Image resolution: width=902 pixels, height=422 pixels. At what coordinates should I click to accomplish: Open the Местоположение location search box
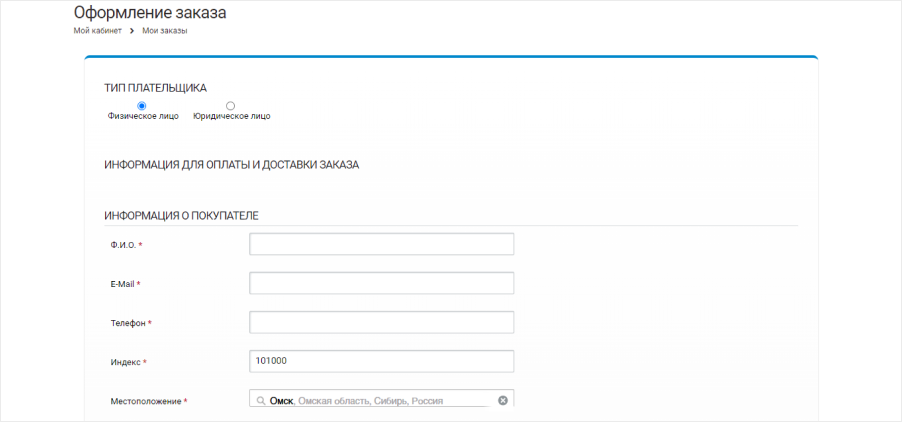pyautogui.click(x=380, y=400)
